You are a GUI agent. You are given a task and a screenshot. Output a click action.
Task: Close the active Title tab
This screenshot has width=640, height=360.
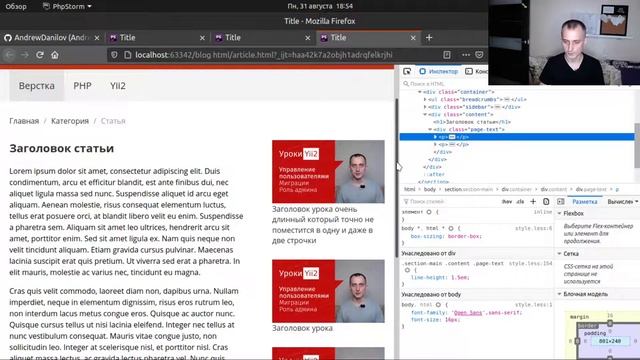pyautogui.click(x=413, y=38)
